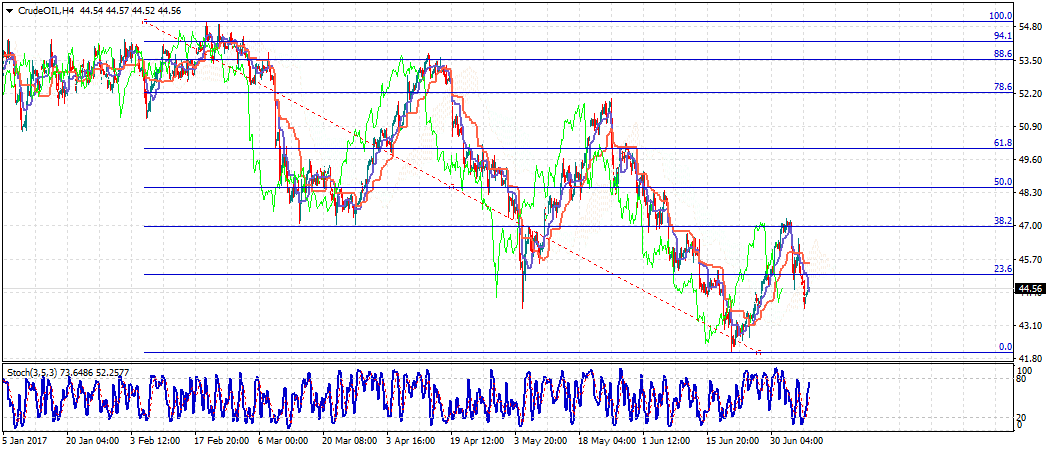1053x452 pixels.
Task: Click the 78.6 Fibonacci level label
Action: [1002, 87]
